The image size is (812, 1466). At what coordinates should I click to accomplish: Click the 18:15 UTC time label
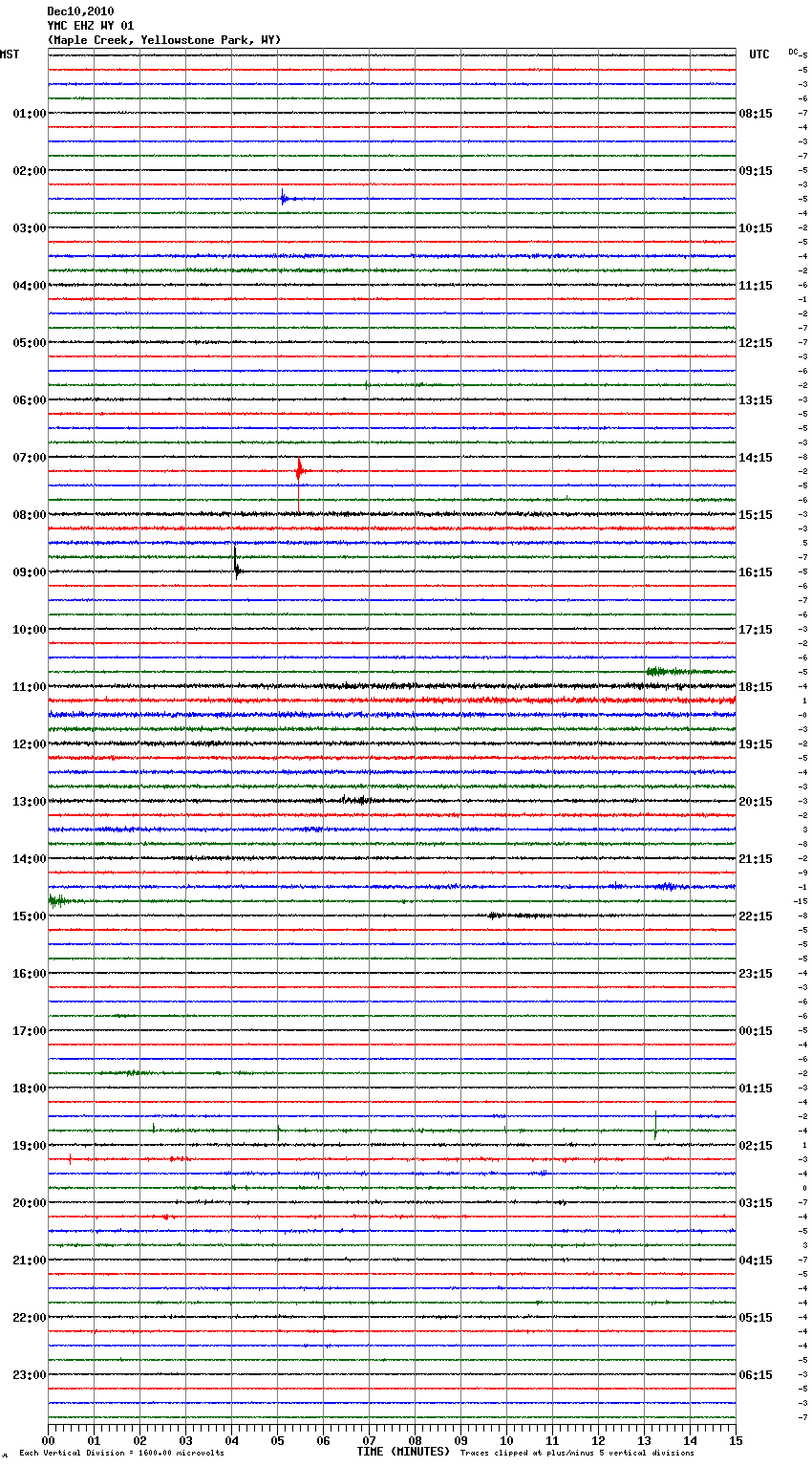(756, 687)
